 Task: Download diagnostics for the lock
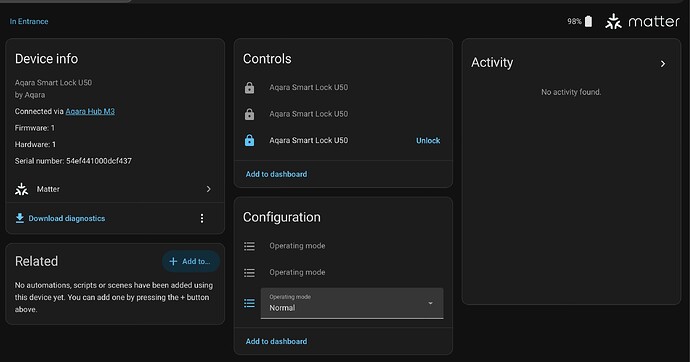(x=67, y=218)
